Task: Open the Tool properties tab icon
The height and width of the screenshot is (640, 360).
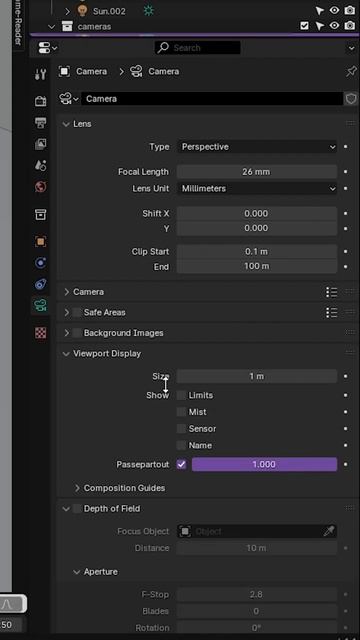Action: (40, 74)
